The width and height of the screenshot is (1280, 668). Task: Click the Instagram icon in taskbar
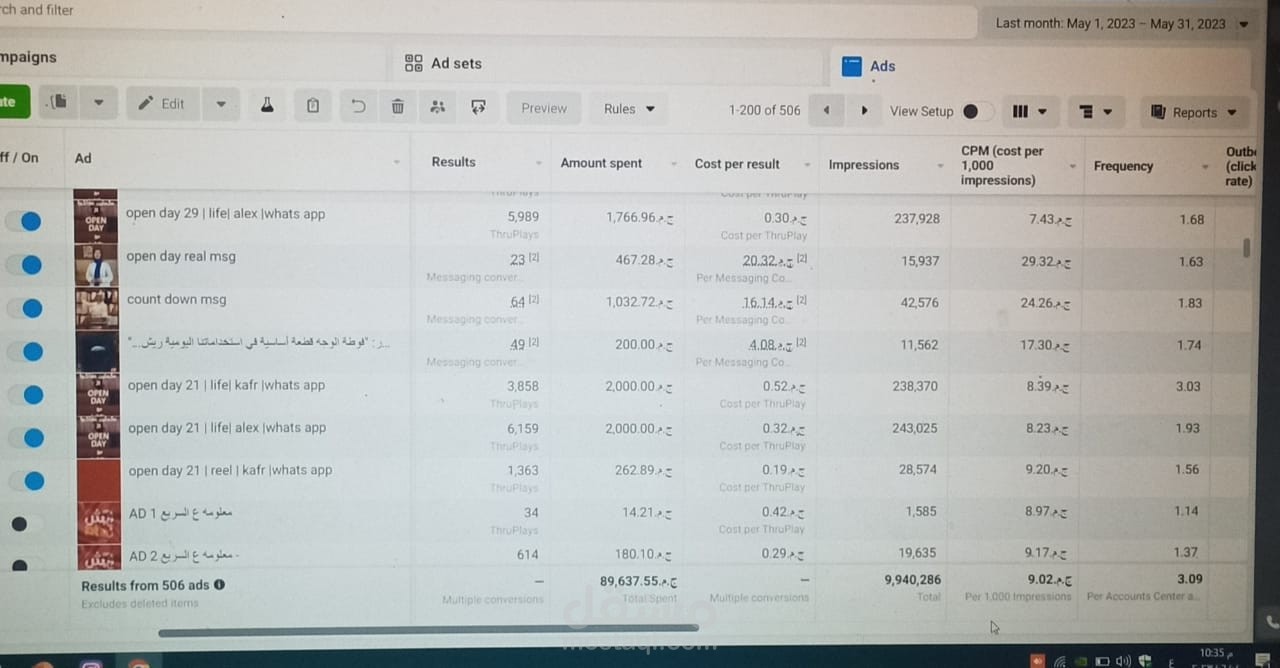coord(90,663)
